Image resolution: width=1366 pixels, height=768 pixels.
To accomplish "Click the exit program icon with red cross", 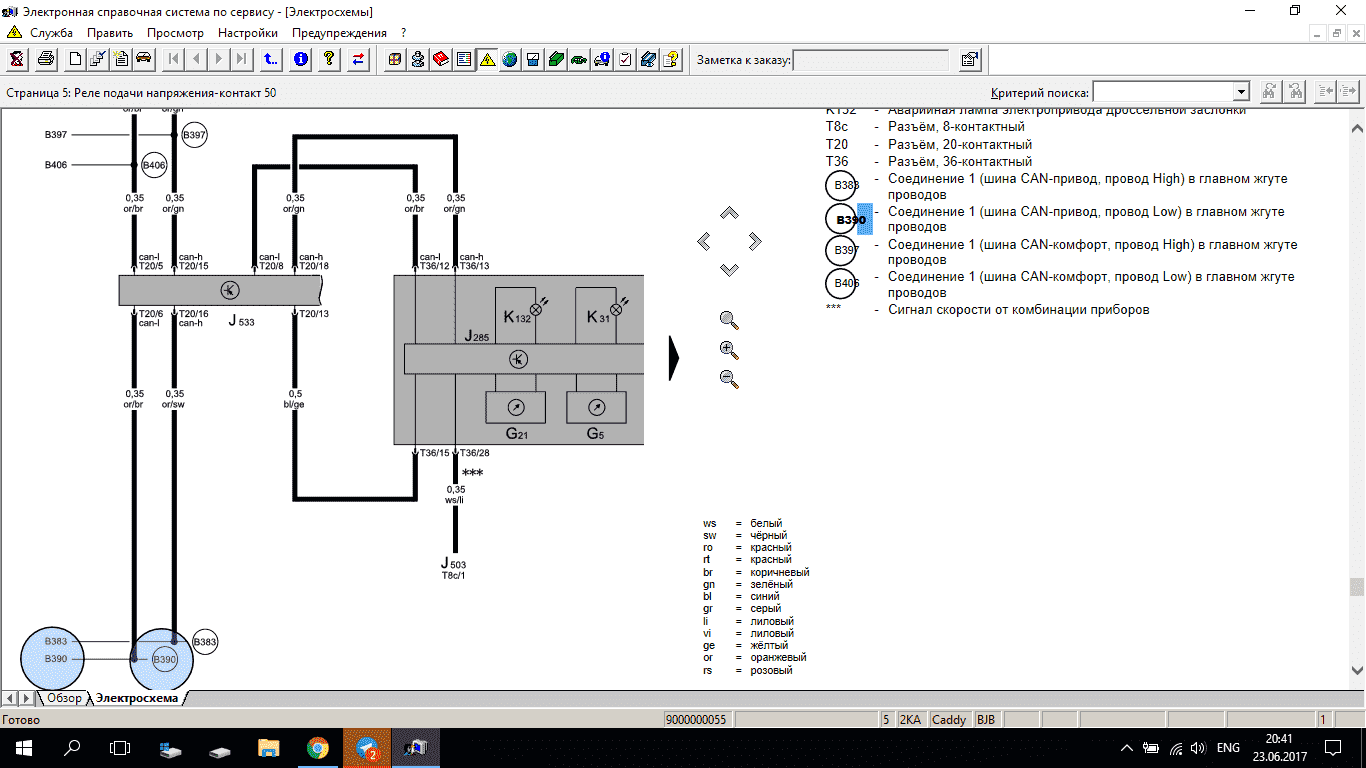I will 17,59.
